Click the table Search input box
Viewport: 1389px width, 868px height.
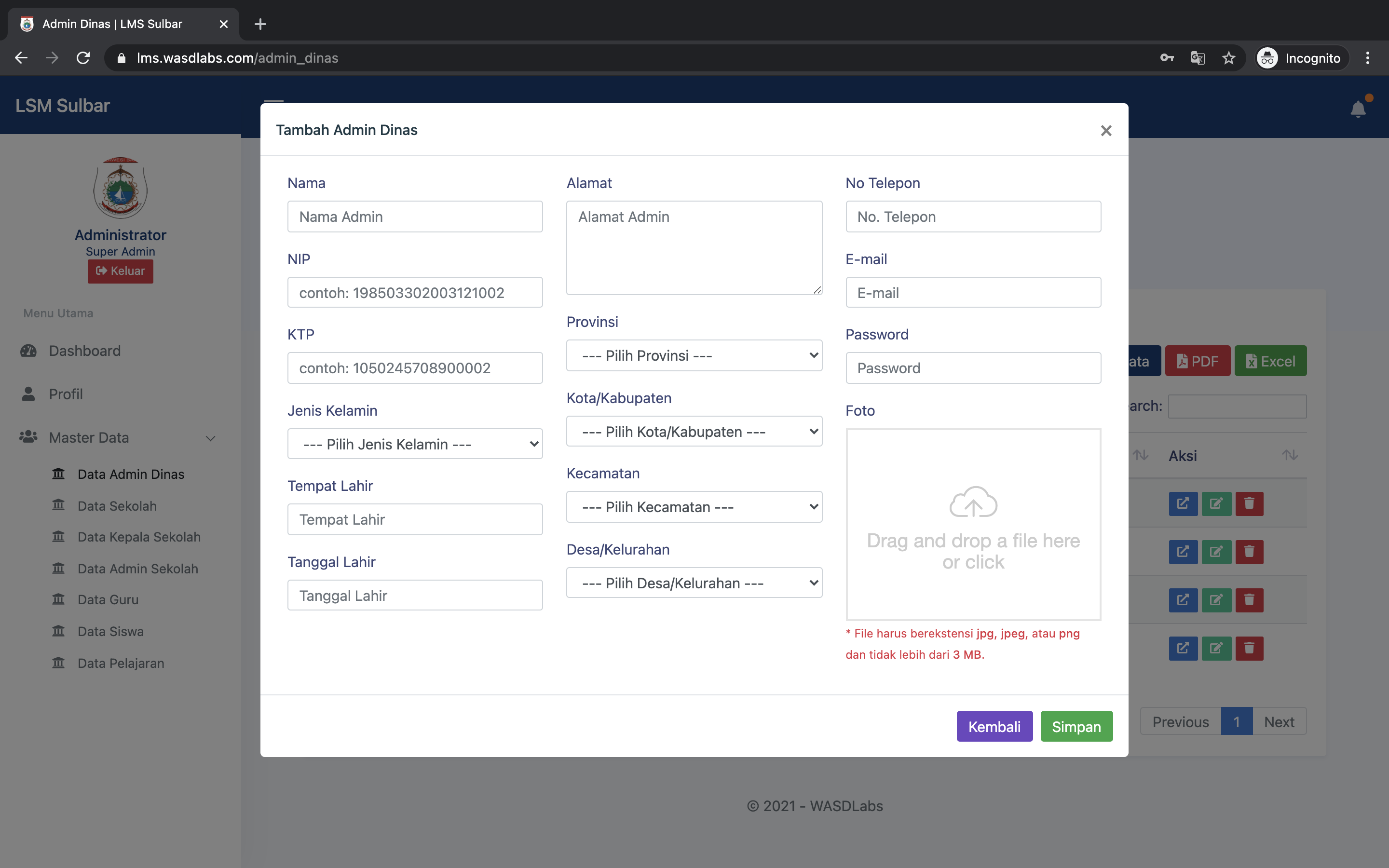[x=1237, y=406]
